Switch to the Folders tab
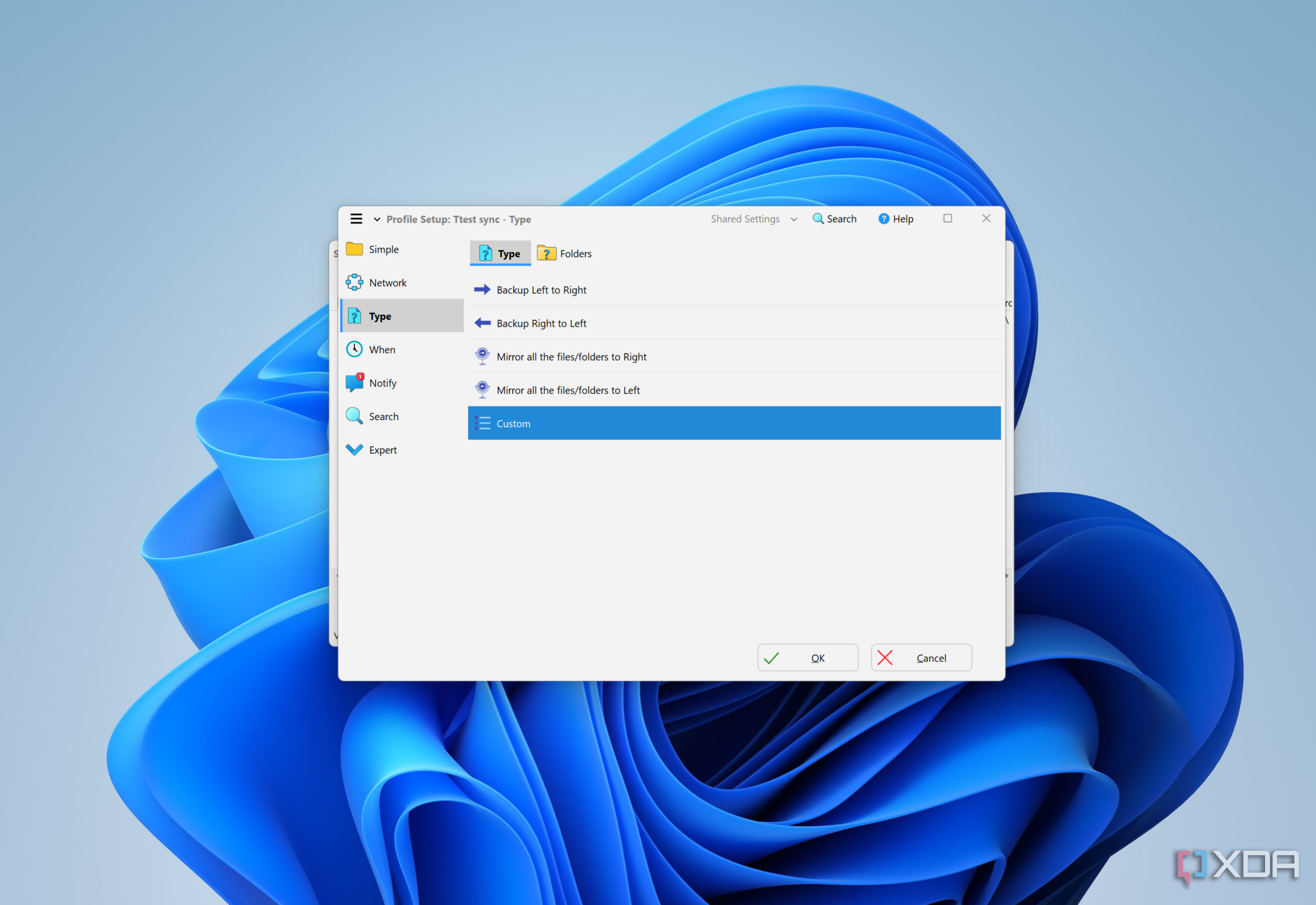 [x=565, y=254]
